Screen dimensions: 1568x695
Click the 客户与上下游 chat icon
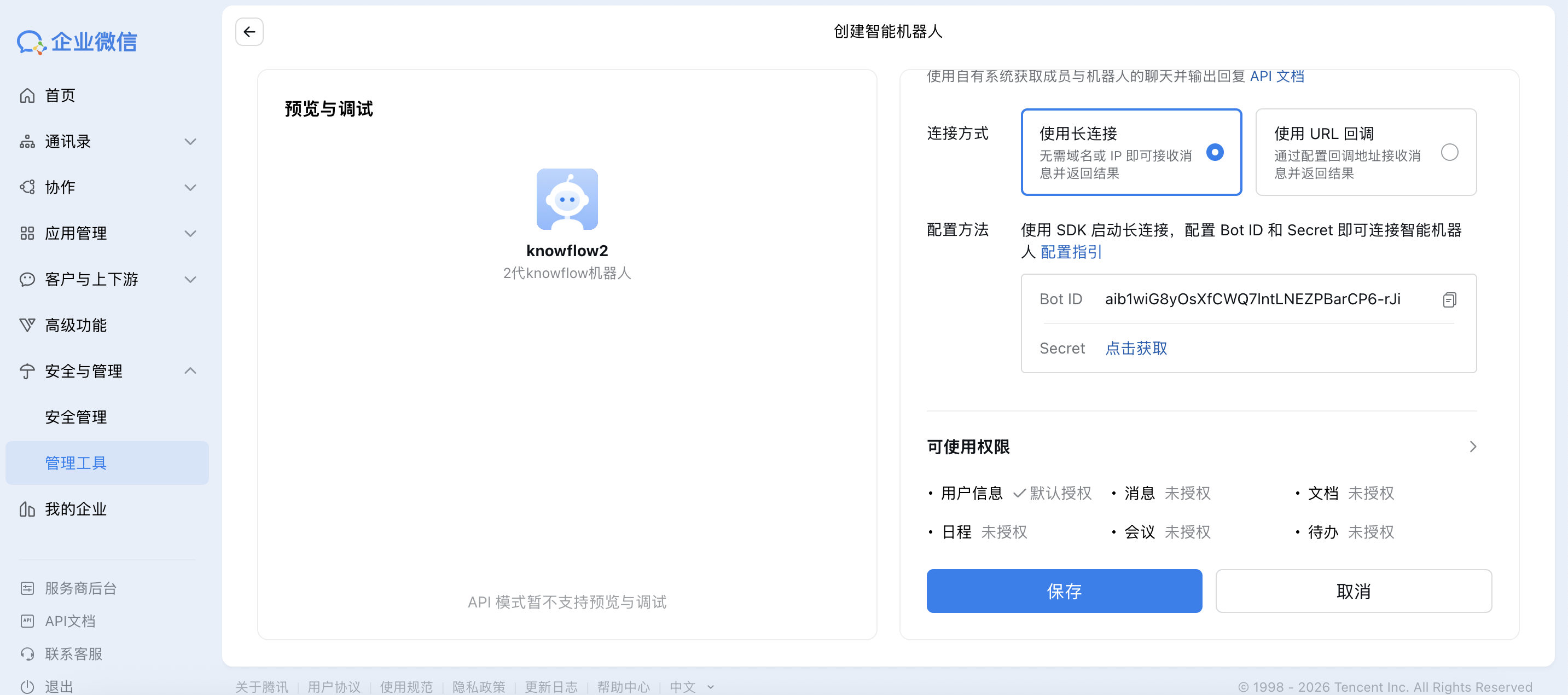(x=27, y=279)
